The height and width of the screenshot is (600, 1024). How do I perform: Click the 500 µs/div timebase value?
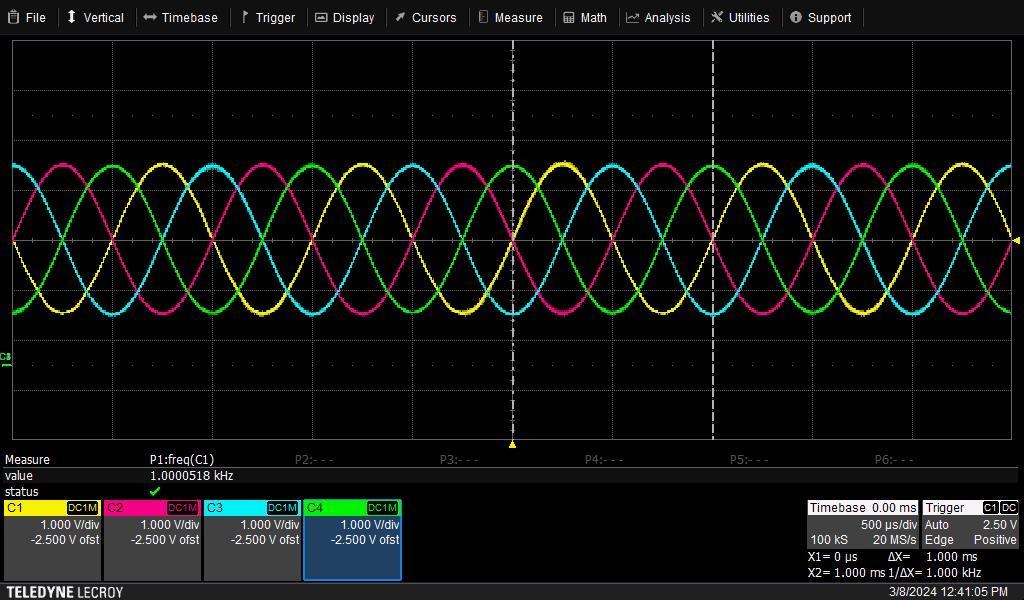pos(889,525)
